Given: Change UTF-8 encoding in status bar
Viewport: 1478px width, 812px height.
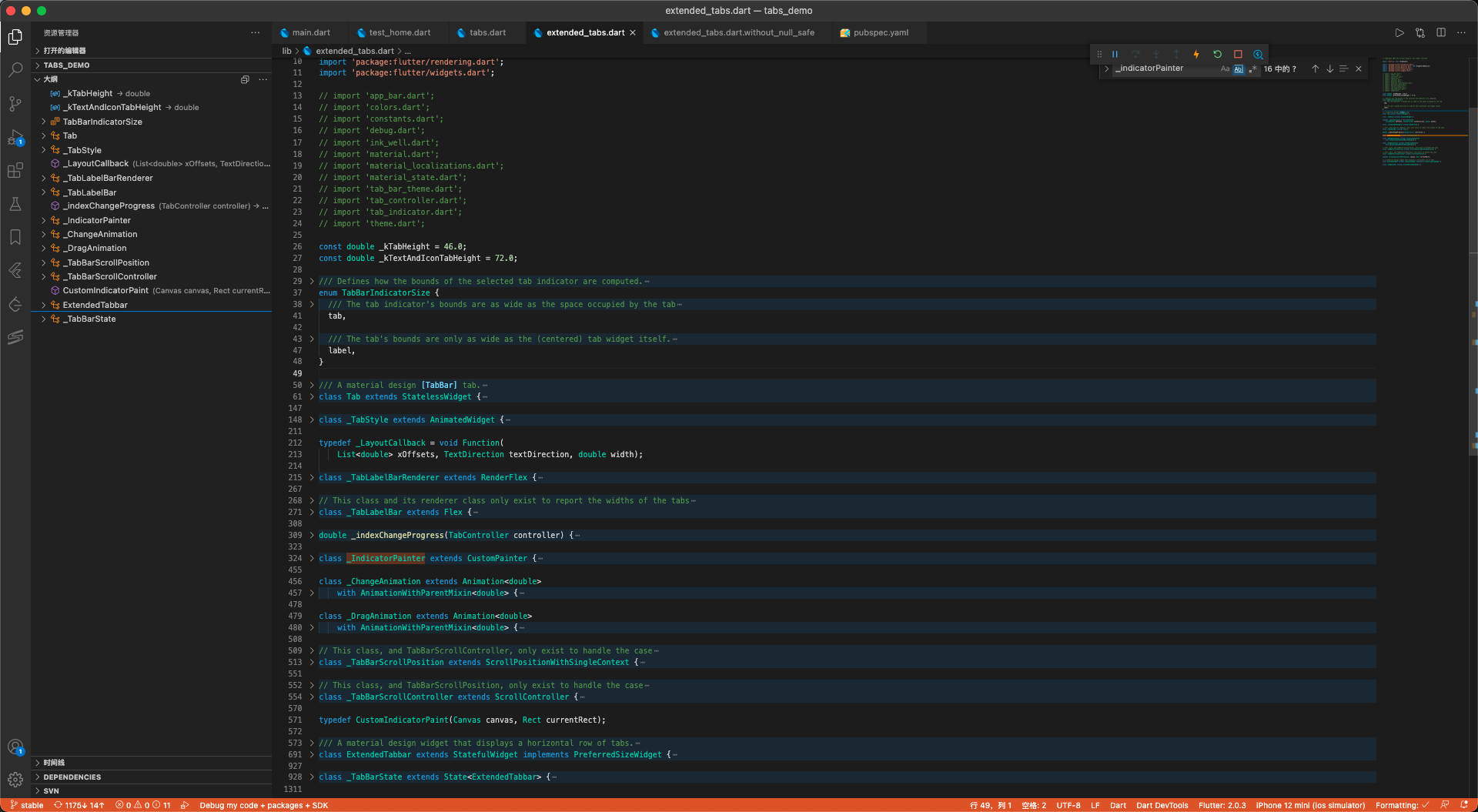Looking at the screenshot, I should [x=1068, y=805].
